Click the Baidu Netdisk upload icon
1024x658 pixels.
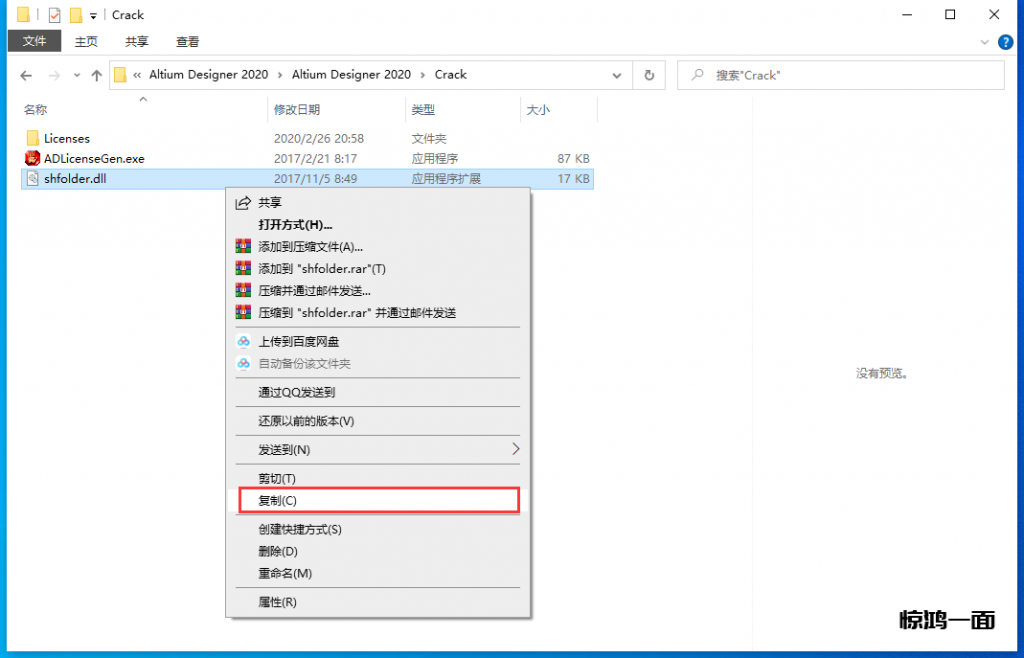243,342
